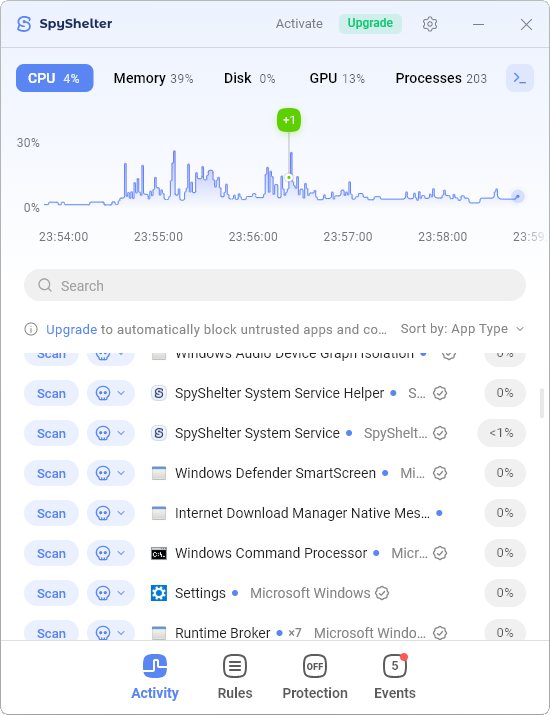This screenshot has width=550, height=715.
Task: Scan Internet Download Manager Native Messaging
Action: tap(51, 513)
